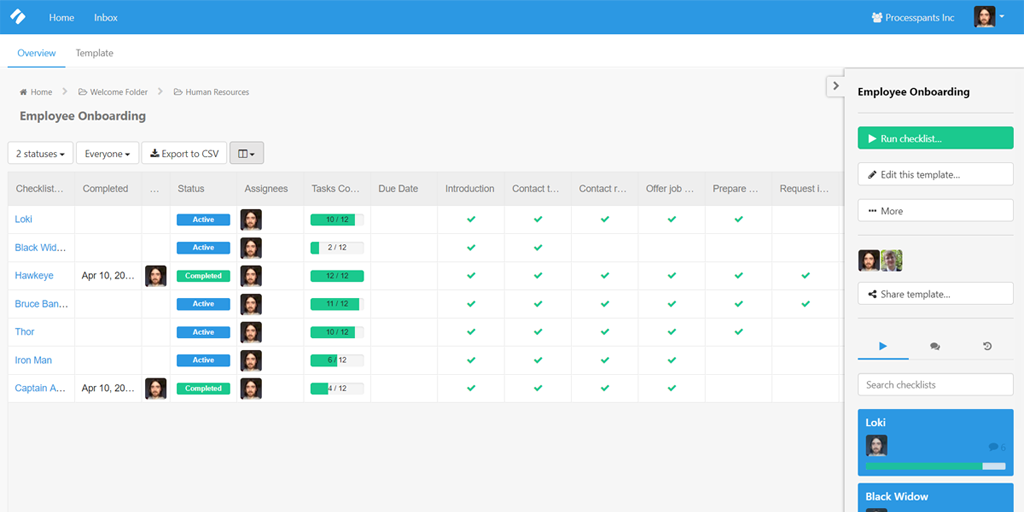Switch to the Template tab
The height and width of the screenshot is (512, 1024).
pyautogui.click(x=94, y=53)
